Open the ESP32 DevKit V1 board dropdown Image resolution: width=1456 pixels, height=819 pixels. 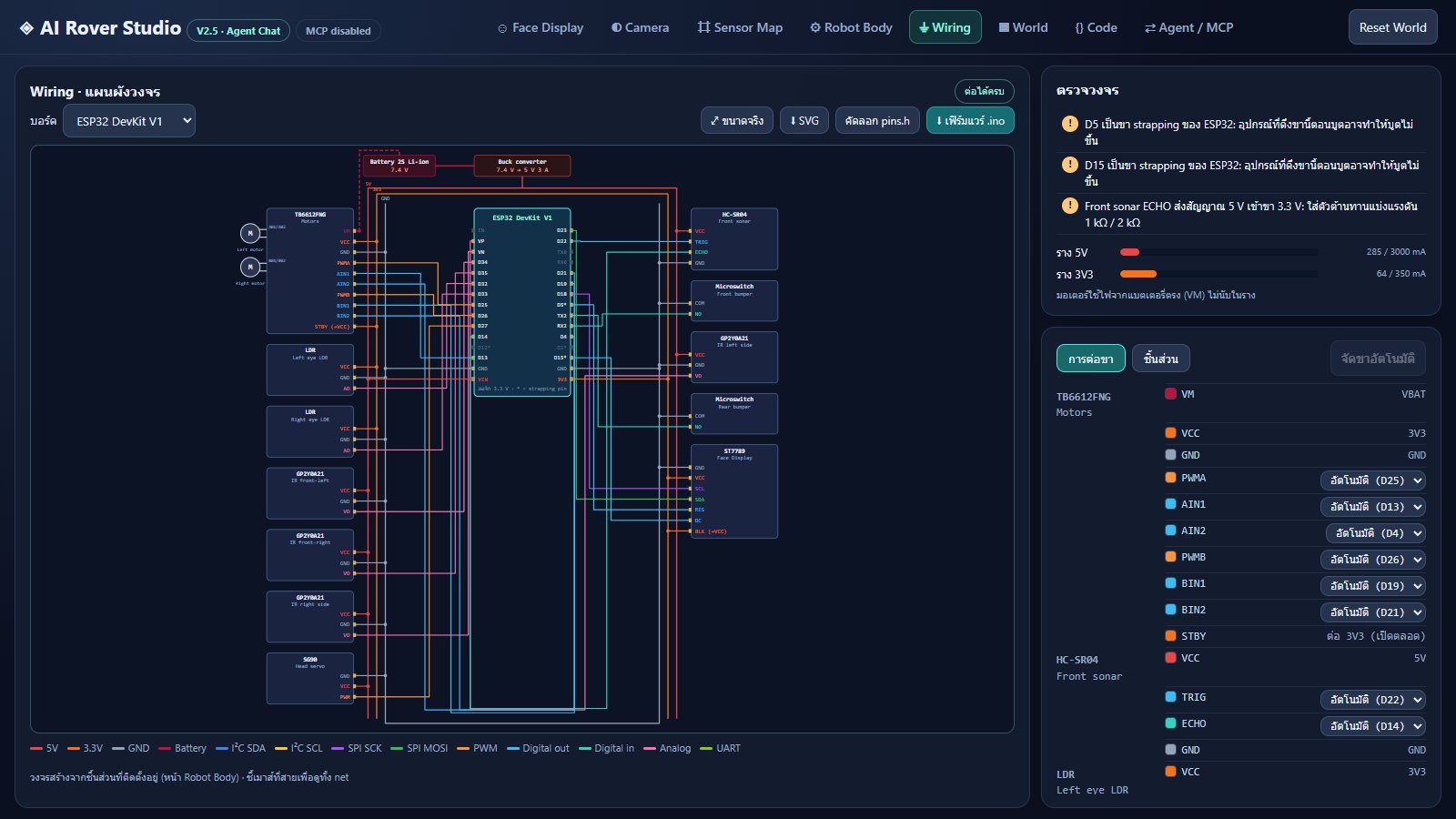(129, 121)
